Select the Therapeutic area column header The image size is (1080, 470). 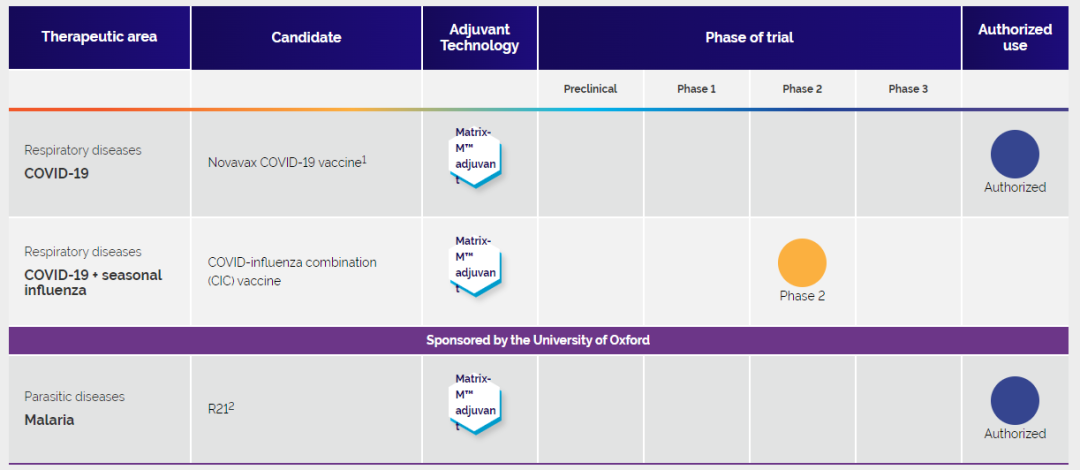[x=99, y=37]
